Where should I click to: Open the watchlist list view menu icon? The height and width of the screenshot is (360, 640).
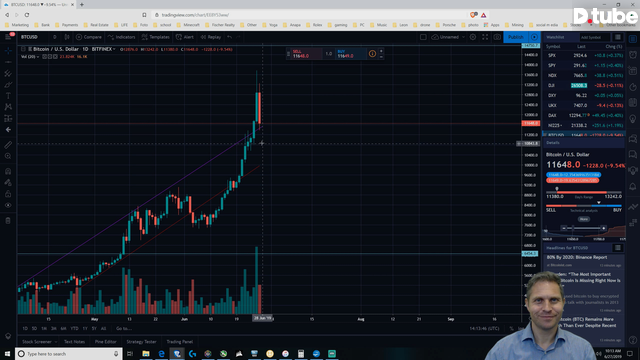coord(618,37)
